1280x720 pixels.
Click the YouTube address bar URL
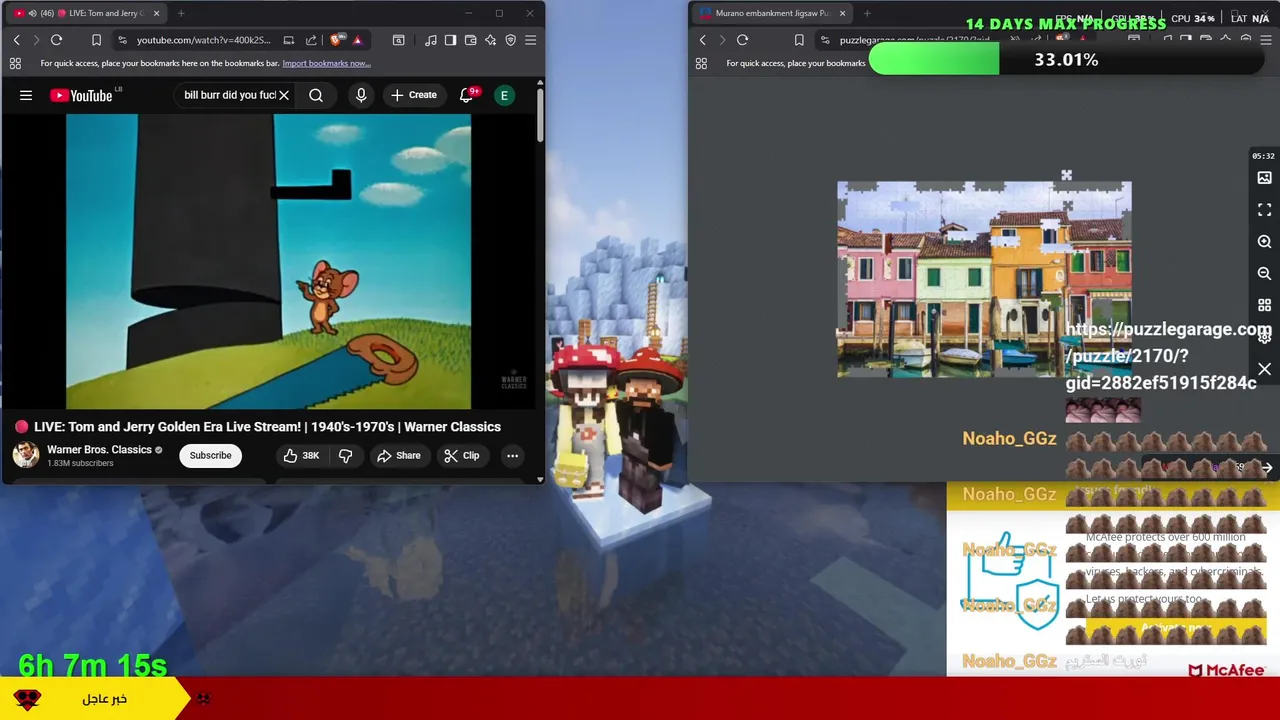203,40
